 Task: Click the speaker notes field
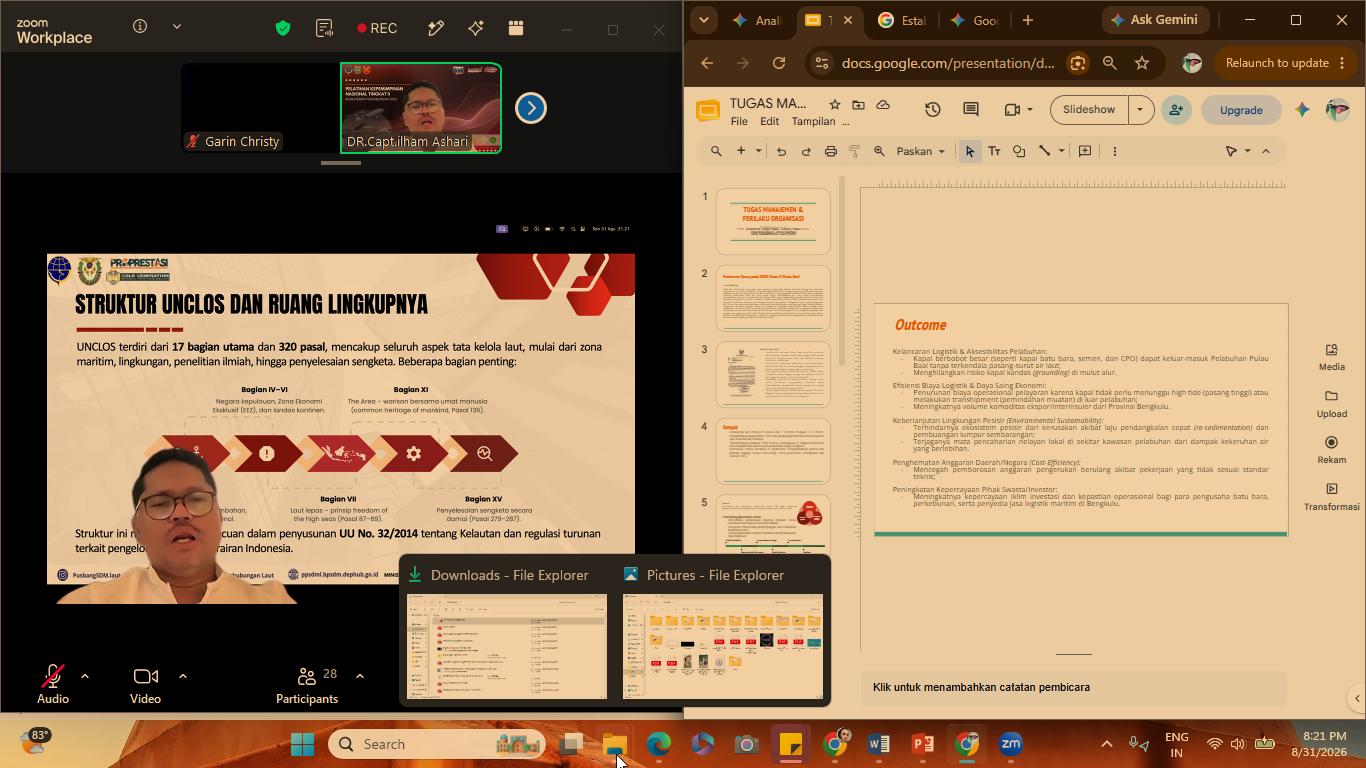pyautogui.click(x=1073, y=687)
